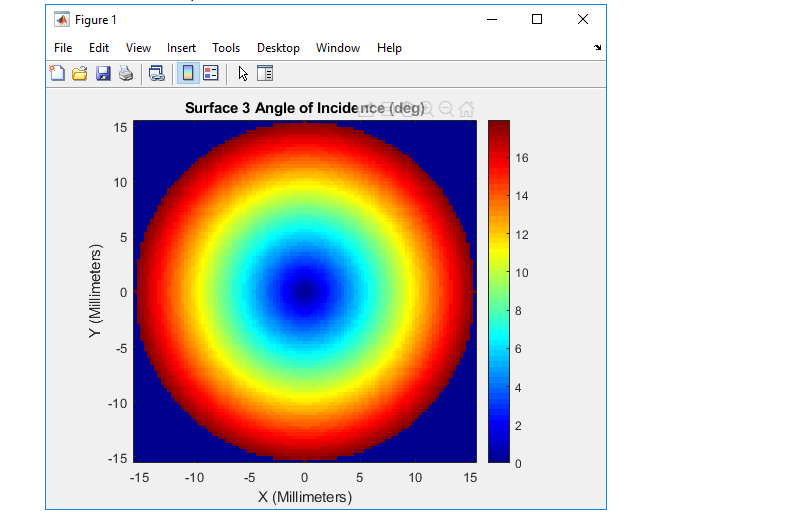Open the Property Inspector icon
Viewport: 809px width, 514px height.
265,73
